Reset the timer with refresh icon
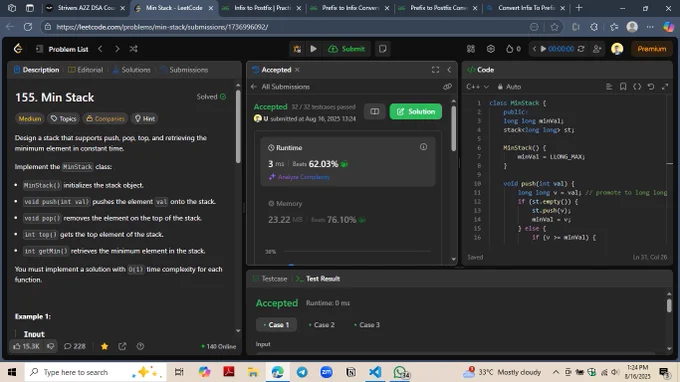The image size is (680, 382). pyautogui.click(x=581, y=49)
